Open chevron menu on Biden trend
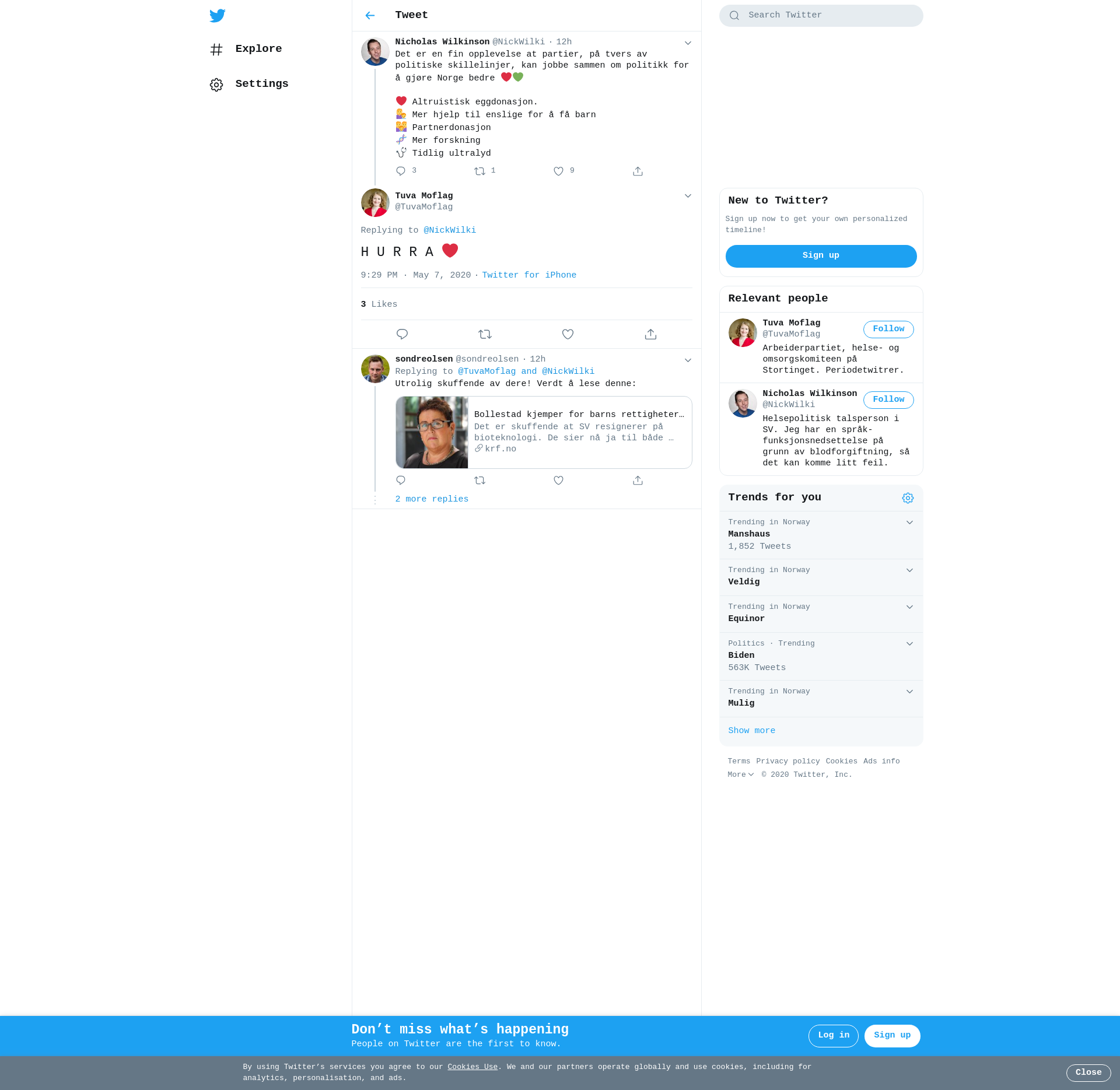This screenshot has height=1090, width=1120. pyautogui.click(x=909, y=644)
